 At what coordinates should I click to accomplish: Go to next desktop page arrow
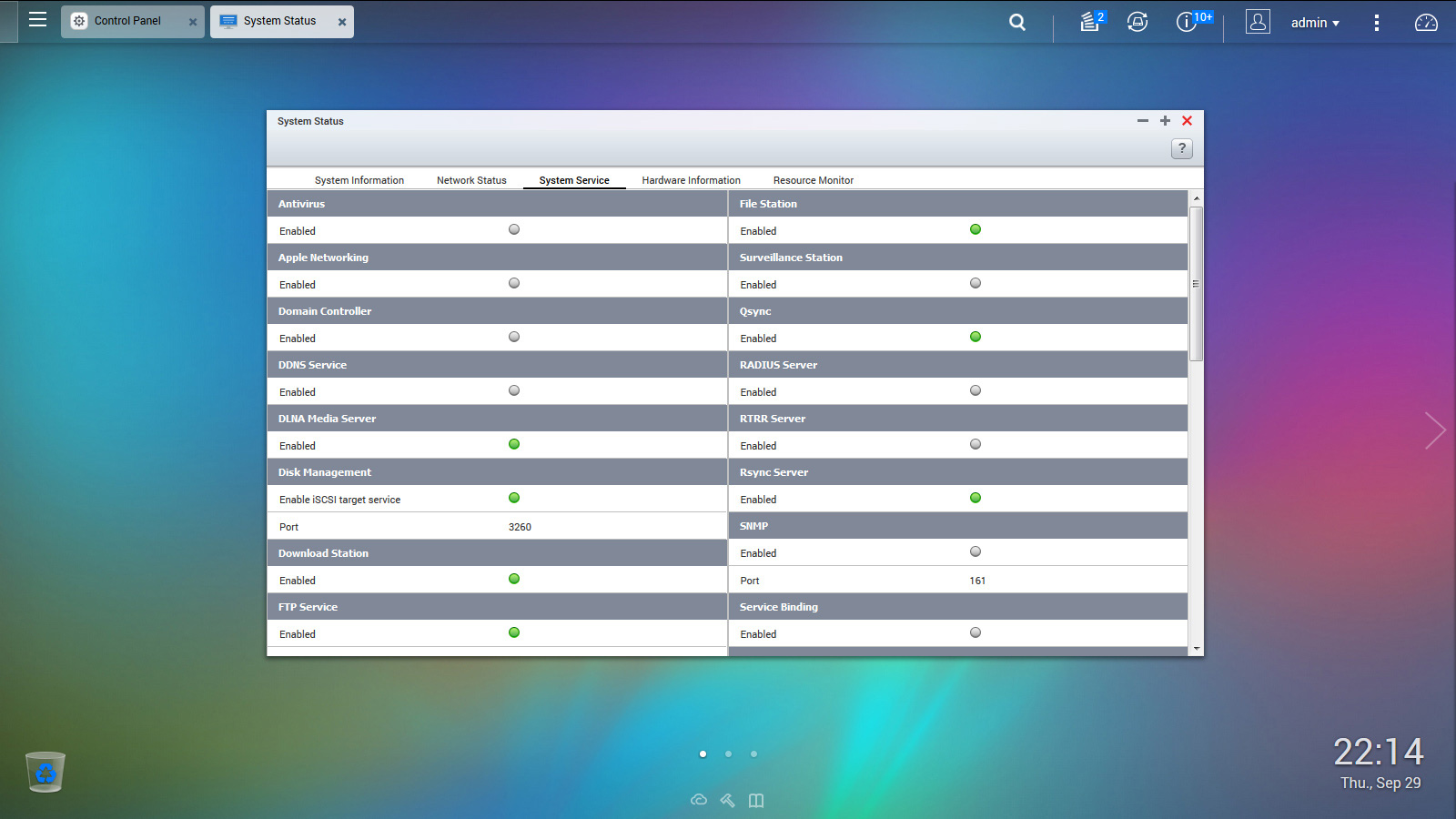(x=1434, y=430)
